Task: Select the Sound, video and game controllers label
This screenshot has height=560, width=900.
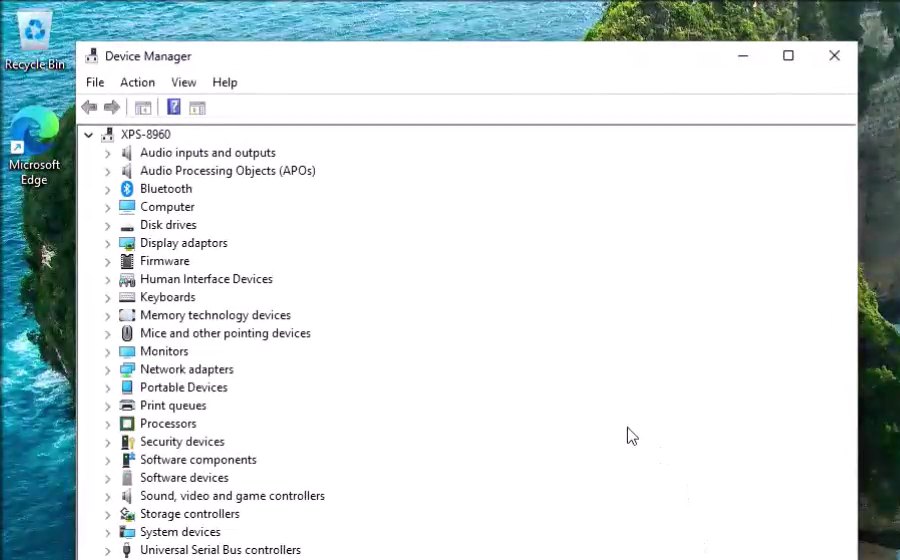Action: click(232, 496)
